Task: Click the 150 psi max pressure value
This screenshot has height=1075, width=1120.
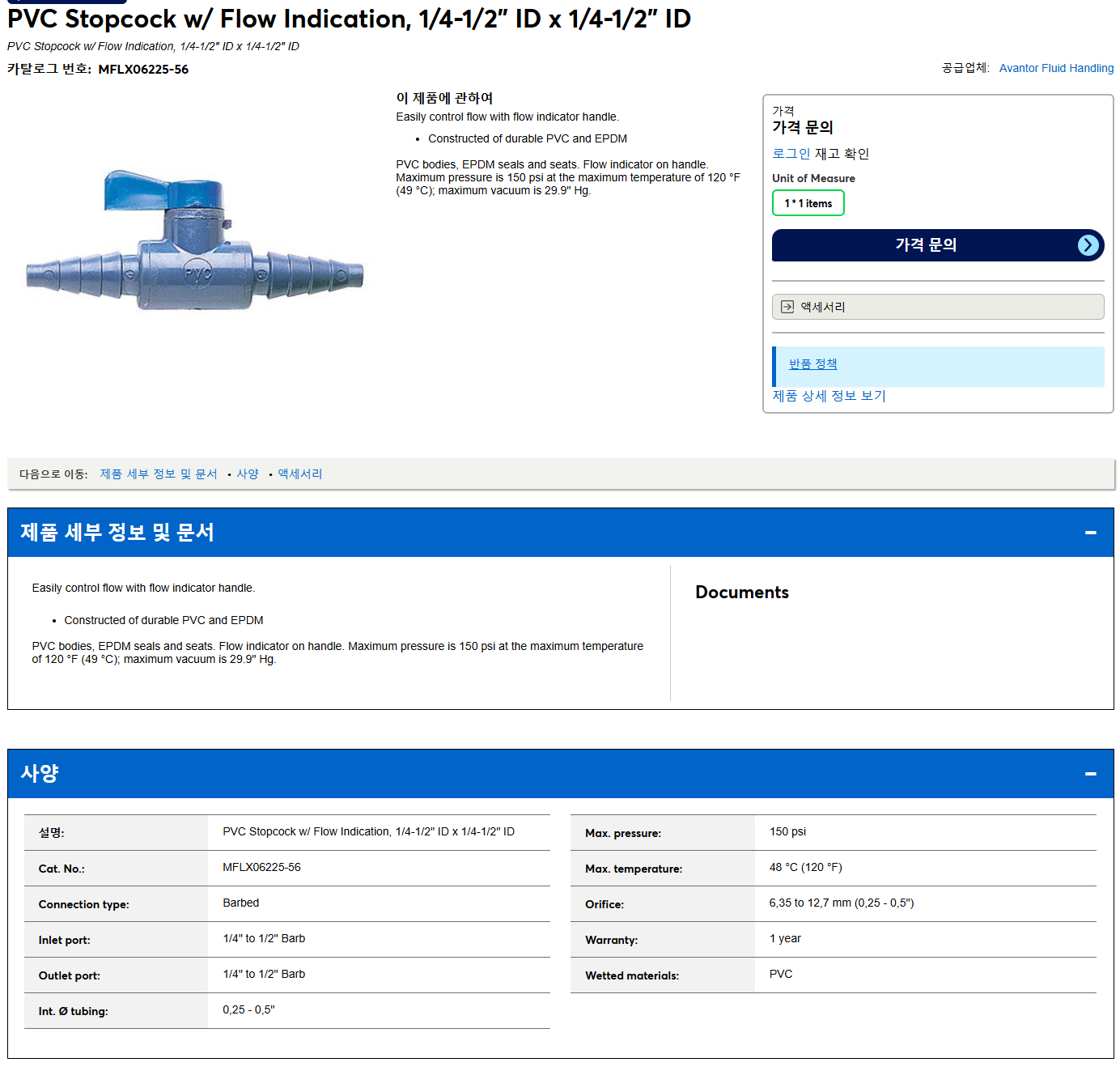Action: [x=787, y=832]
